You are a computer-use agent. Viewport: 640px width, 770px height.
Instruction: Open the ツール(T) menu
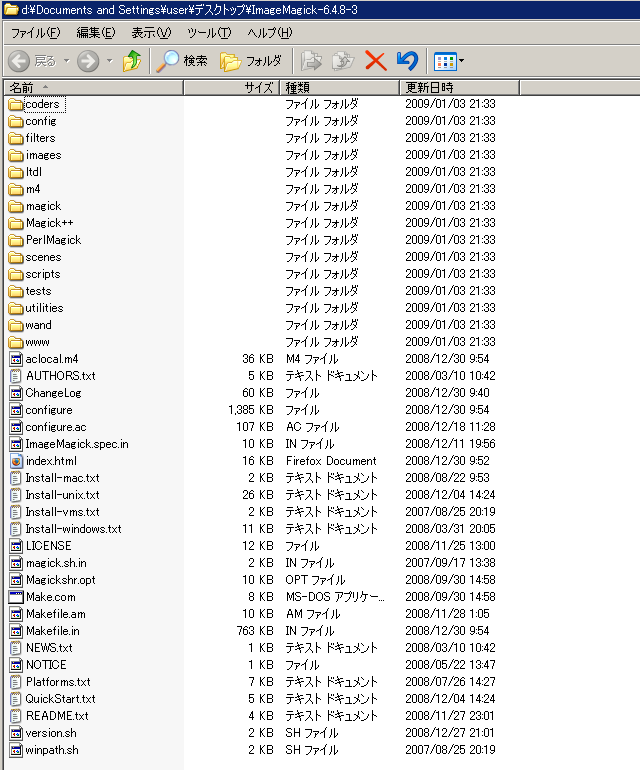coord(209,33)
